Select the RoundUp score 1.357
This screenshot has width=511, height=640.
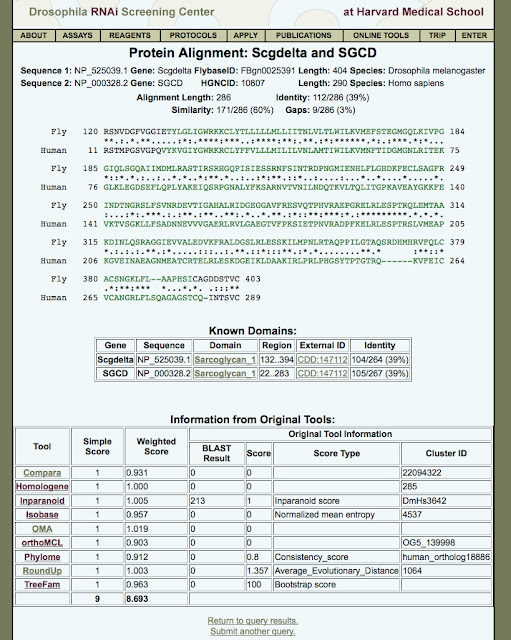(x=259, y=571)
